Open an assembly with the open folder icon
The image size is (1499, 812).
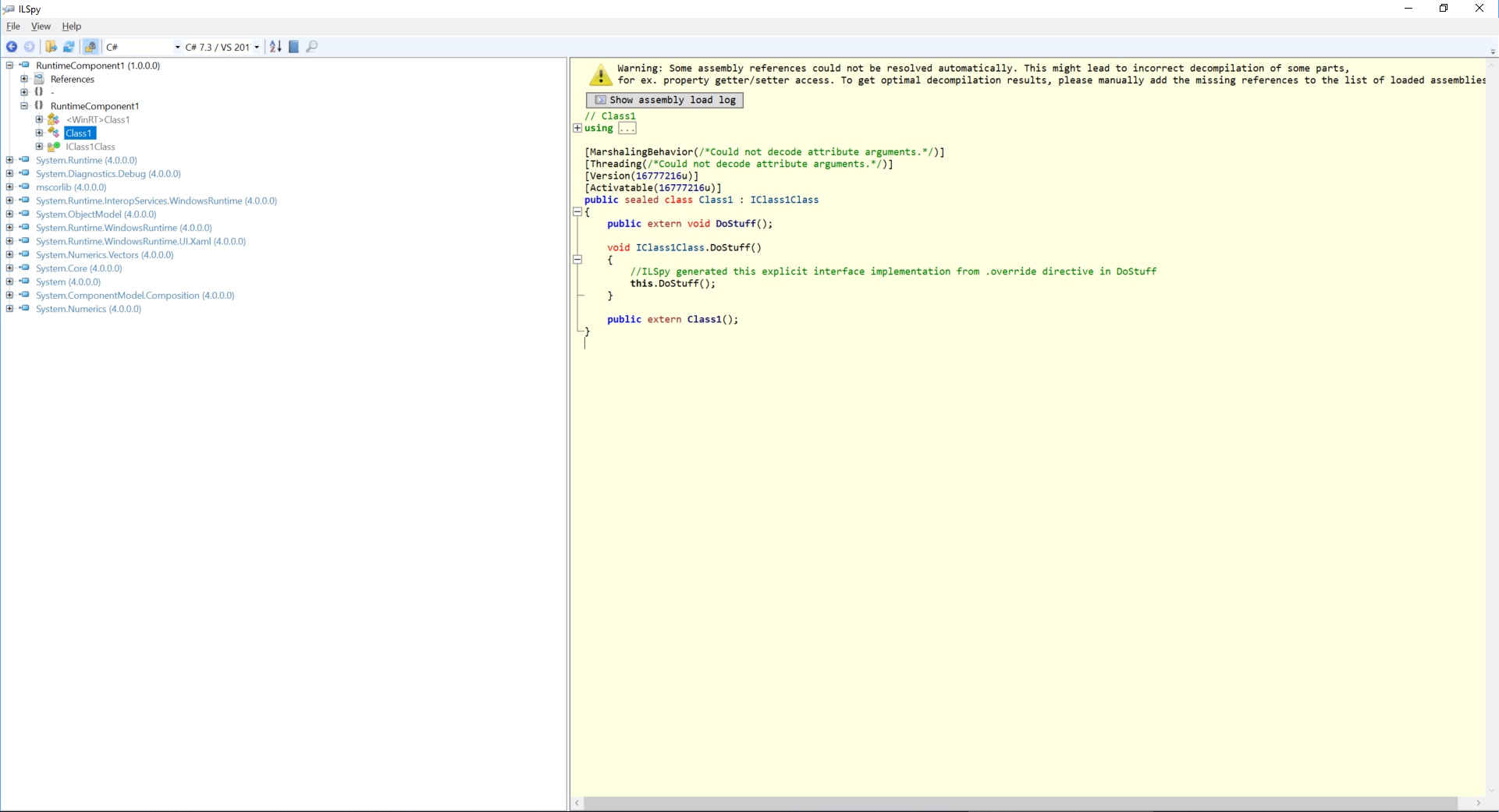click(51, 47)
